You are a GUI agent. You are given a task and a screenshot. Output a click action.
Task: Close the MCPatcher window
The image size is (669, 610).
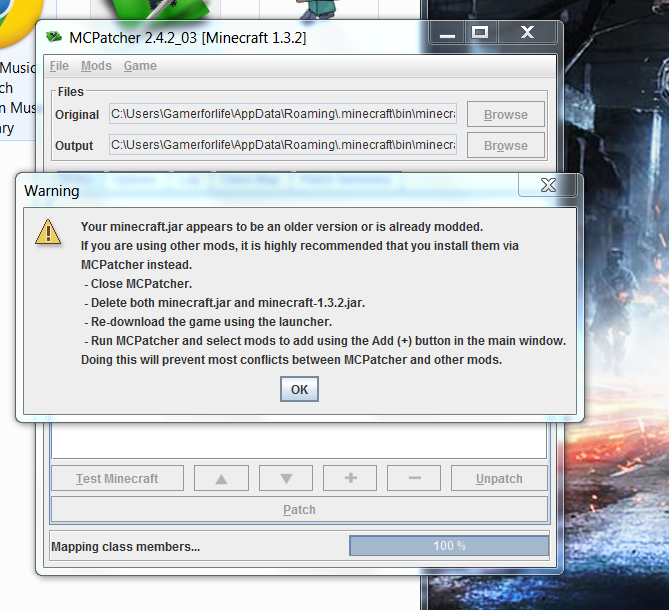point(527,32)
